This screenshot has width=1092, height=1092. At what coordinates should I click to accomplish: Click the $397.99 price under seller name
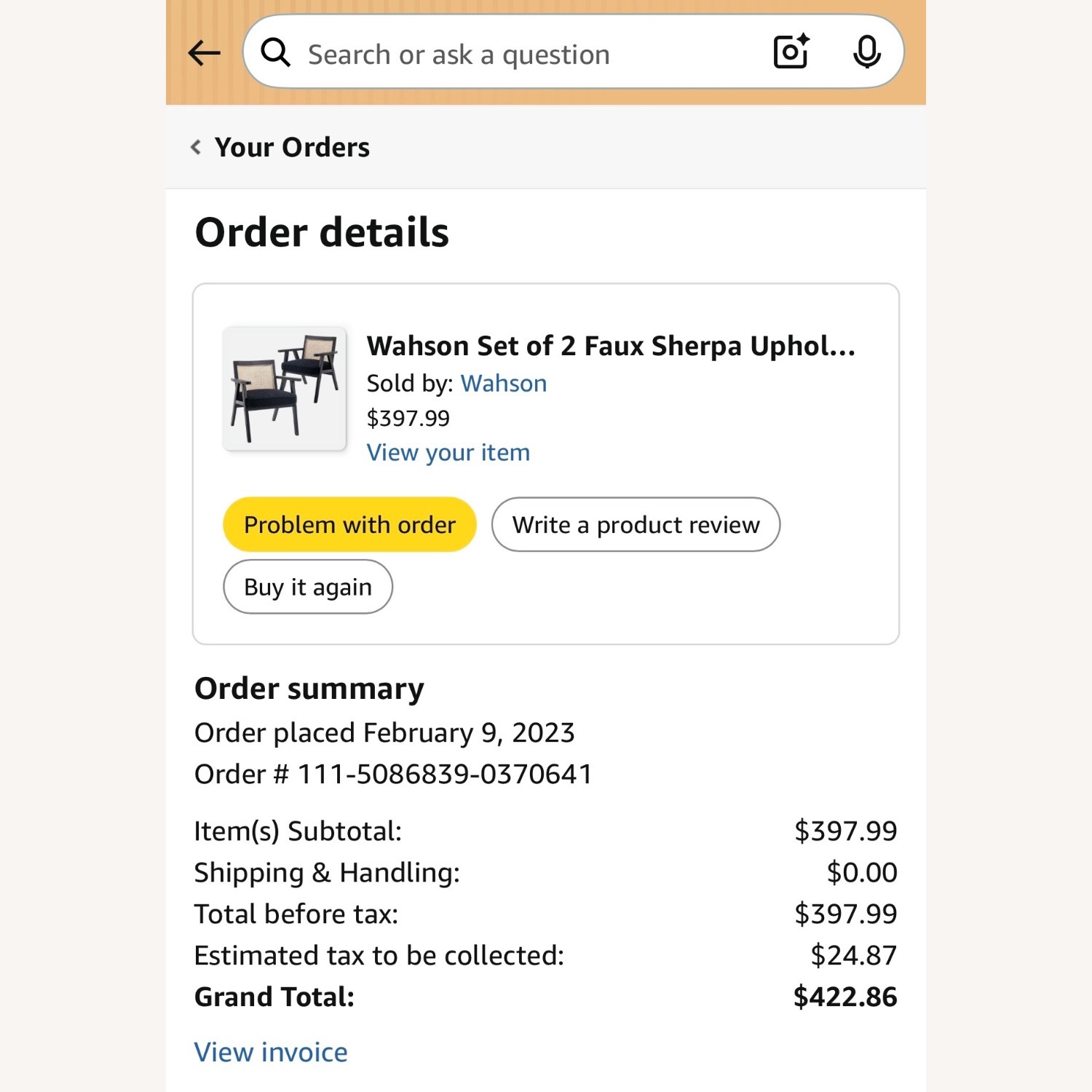[408, 419]
